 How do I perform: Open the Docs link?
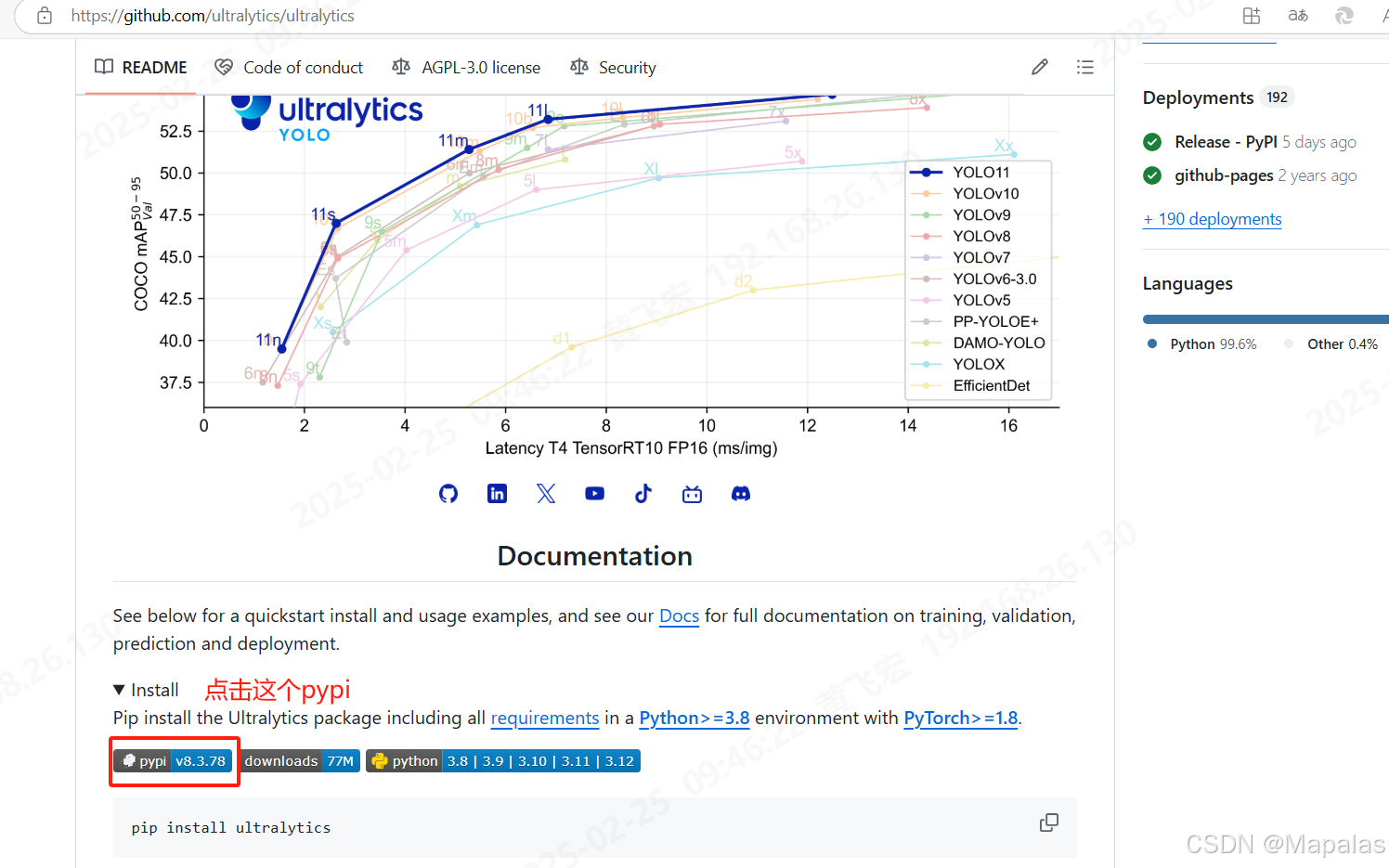click(x=679, y=615)
